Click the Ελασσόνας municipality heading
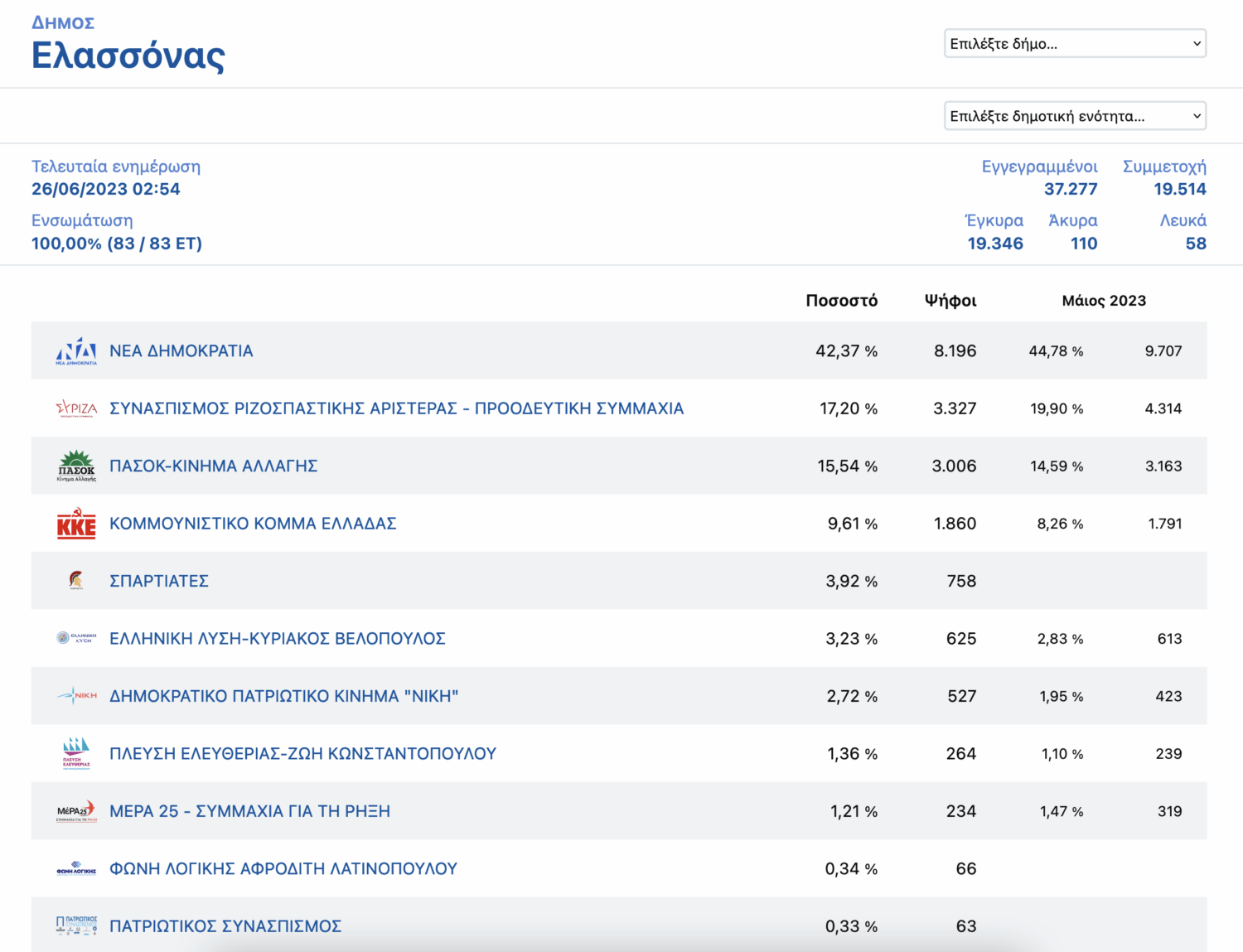The width and height of the screenshot is (1243, 952). tap(128, 56)
